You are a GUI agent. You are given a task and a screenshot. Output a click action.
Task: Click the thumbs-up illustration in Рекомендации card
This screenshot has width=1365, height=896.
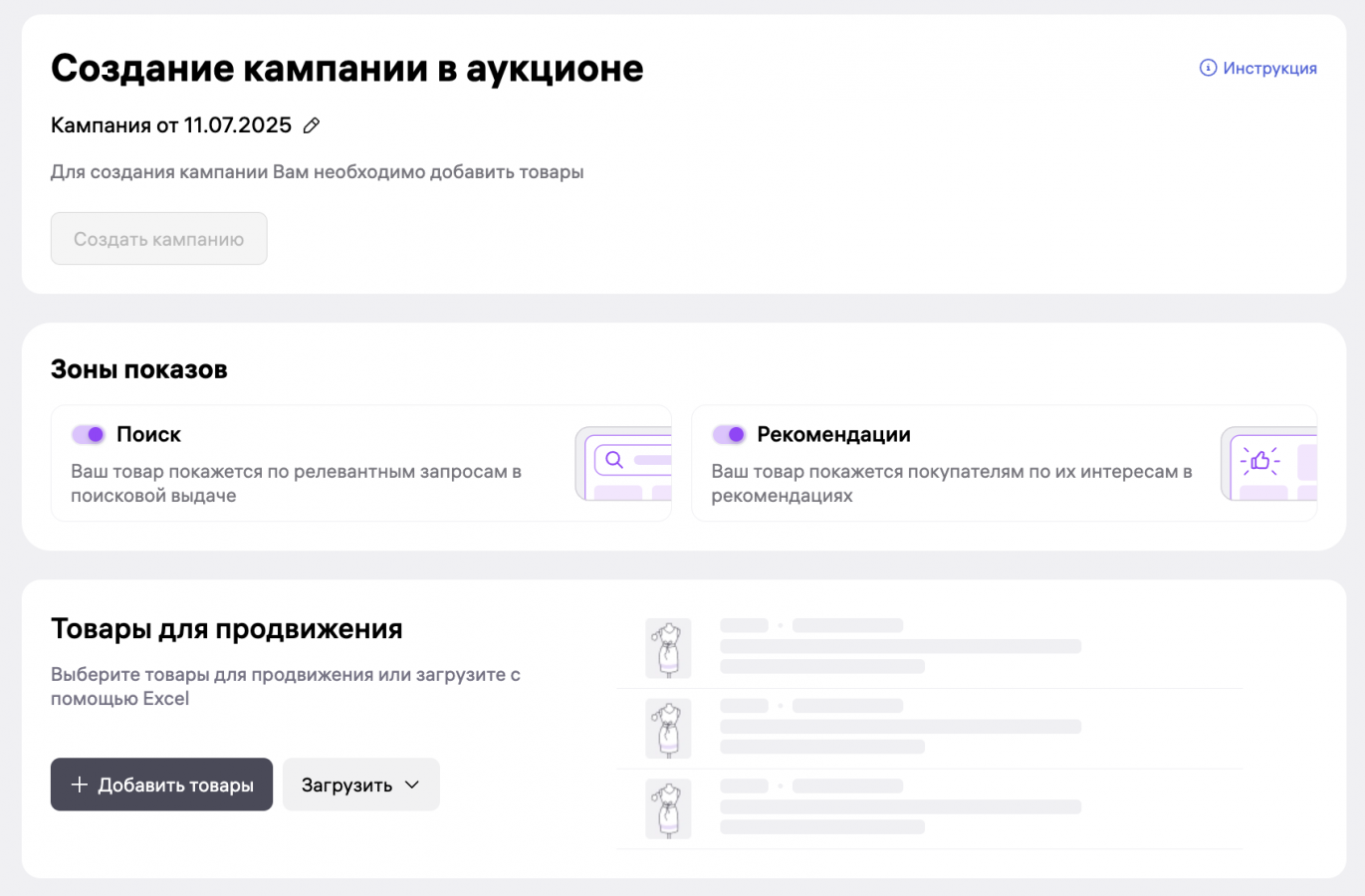click(x=1268, y=463)
